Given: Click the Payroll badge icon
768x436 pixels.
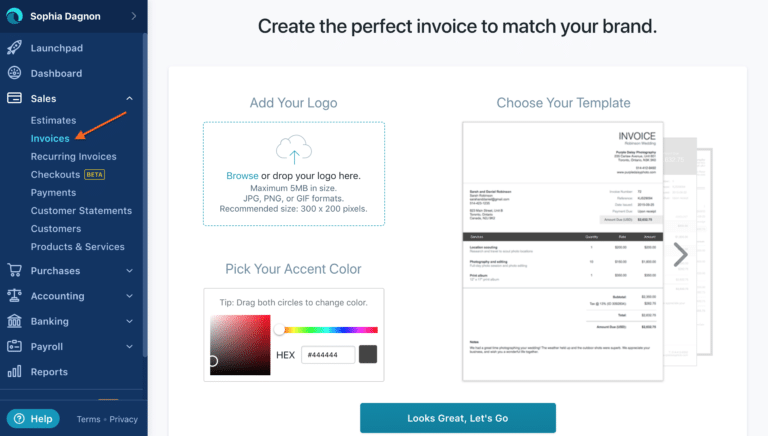Looking at the screenshot, I should (14, 346).
